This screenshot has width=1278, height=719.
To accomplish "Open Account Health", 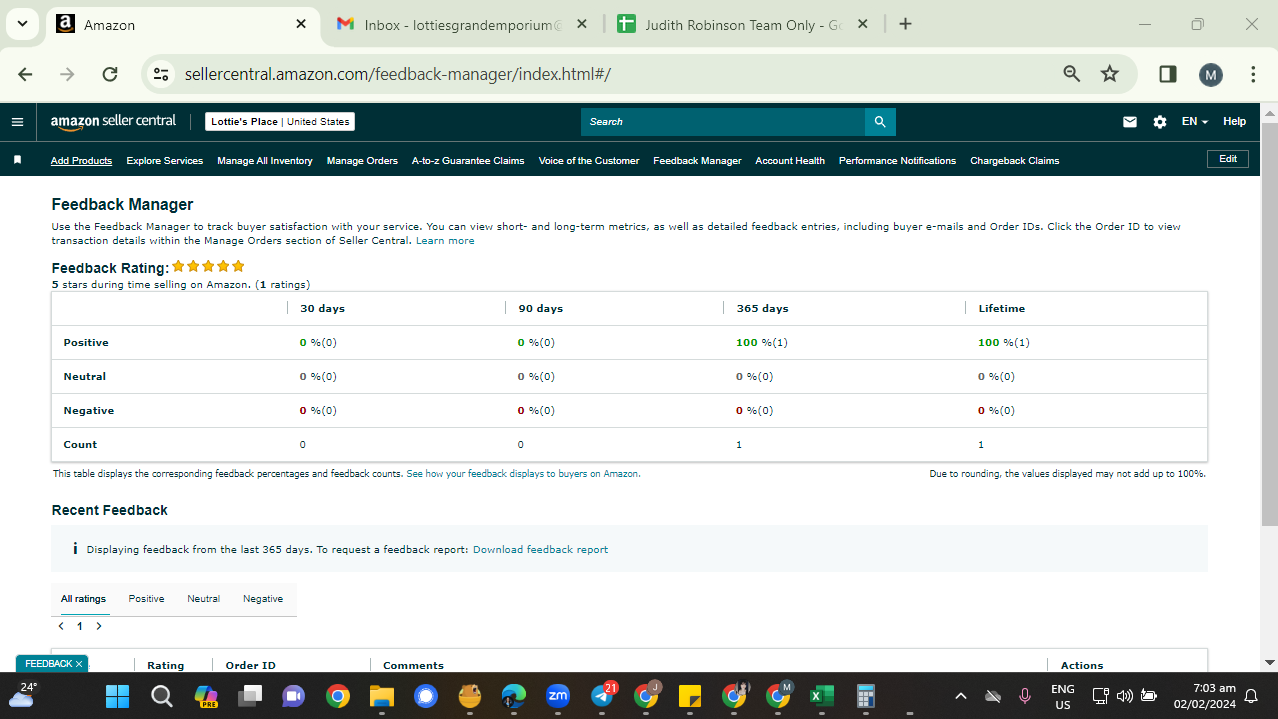I will pyautogui.click(x=790, y=161).
